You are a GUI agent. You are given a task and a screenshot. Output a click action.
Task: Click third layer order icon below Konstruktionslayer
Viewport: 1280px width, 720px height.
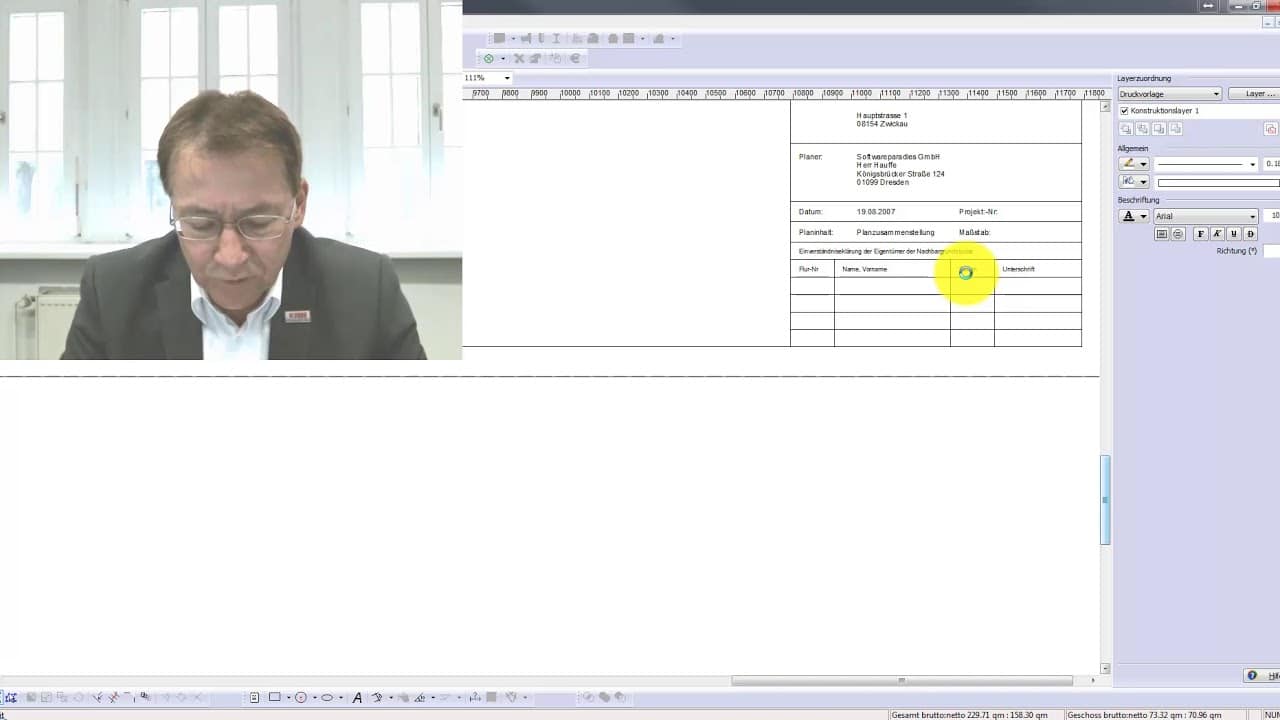tap(1159, 129)
